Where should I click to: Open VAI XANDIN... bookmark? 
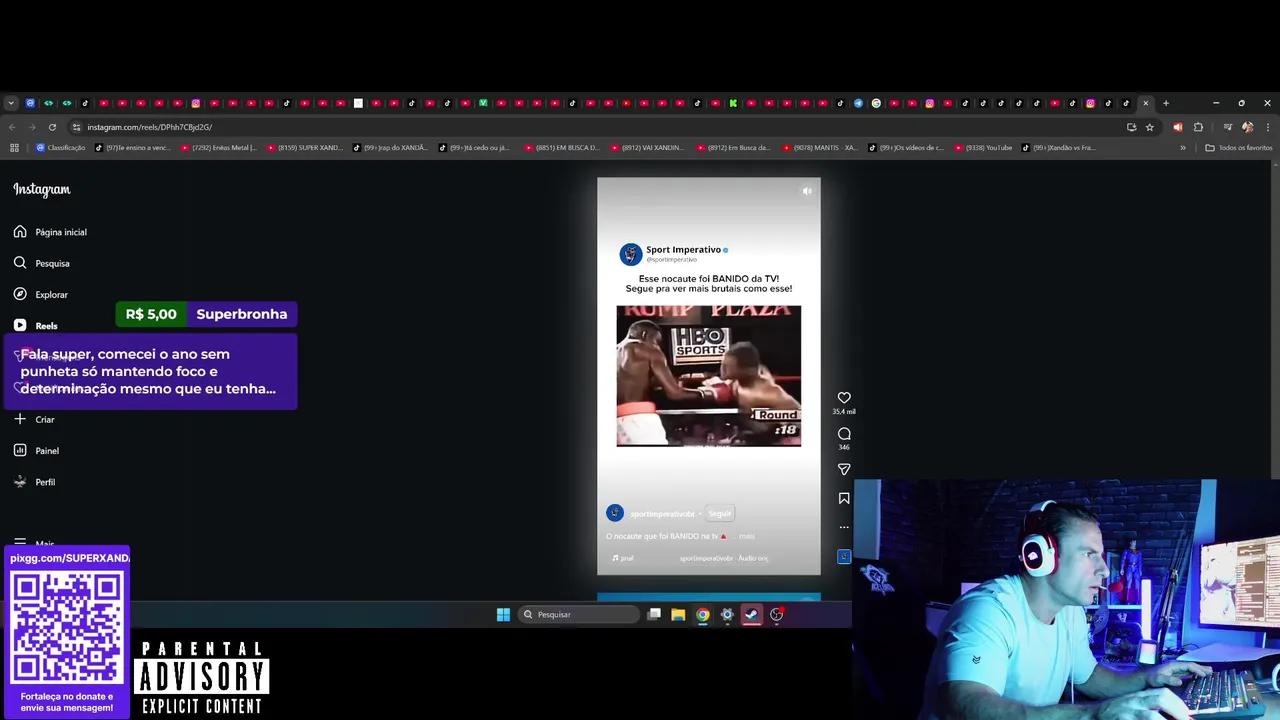pyautogui.click(x=648, y=148)
